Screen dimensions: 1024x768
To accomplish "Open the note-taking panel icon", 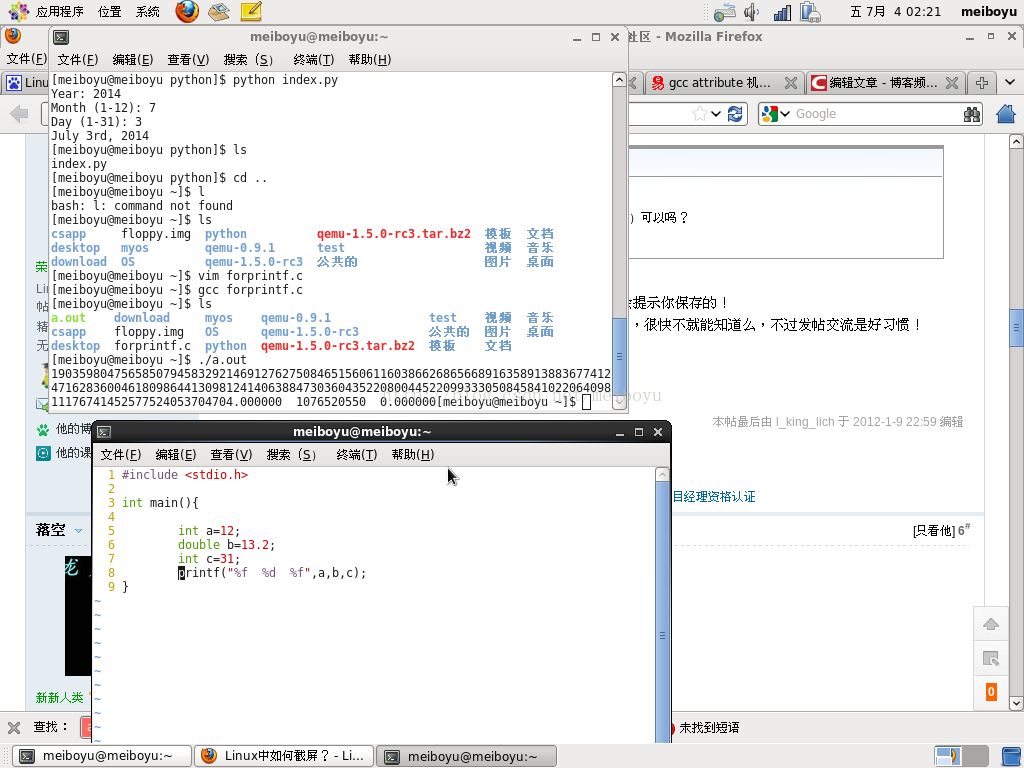I will (251, 11).
